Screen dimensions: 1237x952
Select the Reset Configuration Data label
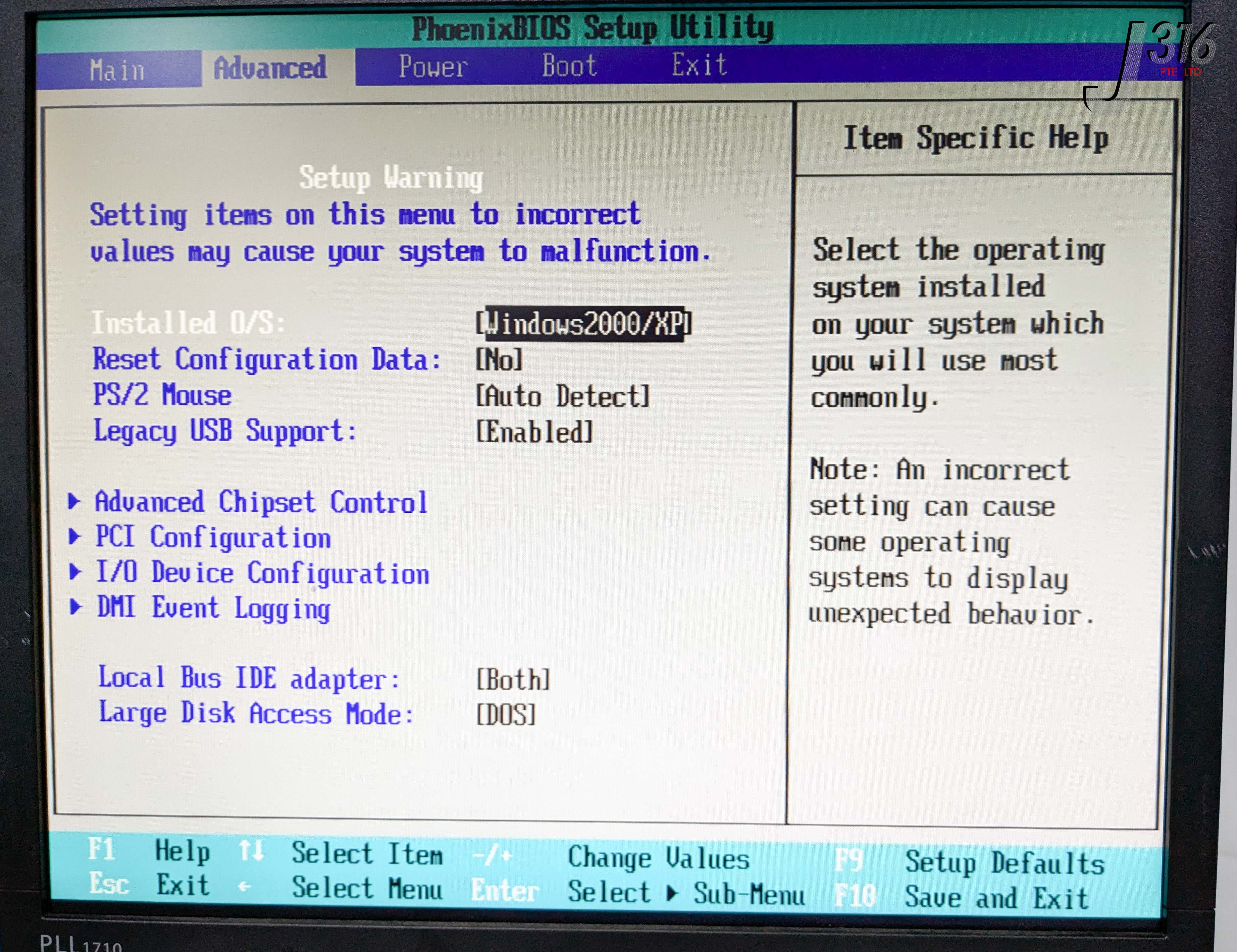(x=266, y=359)
